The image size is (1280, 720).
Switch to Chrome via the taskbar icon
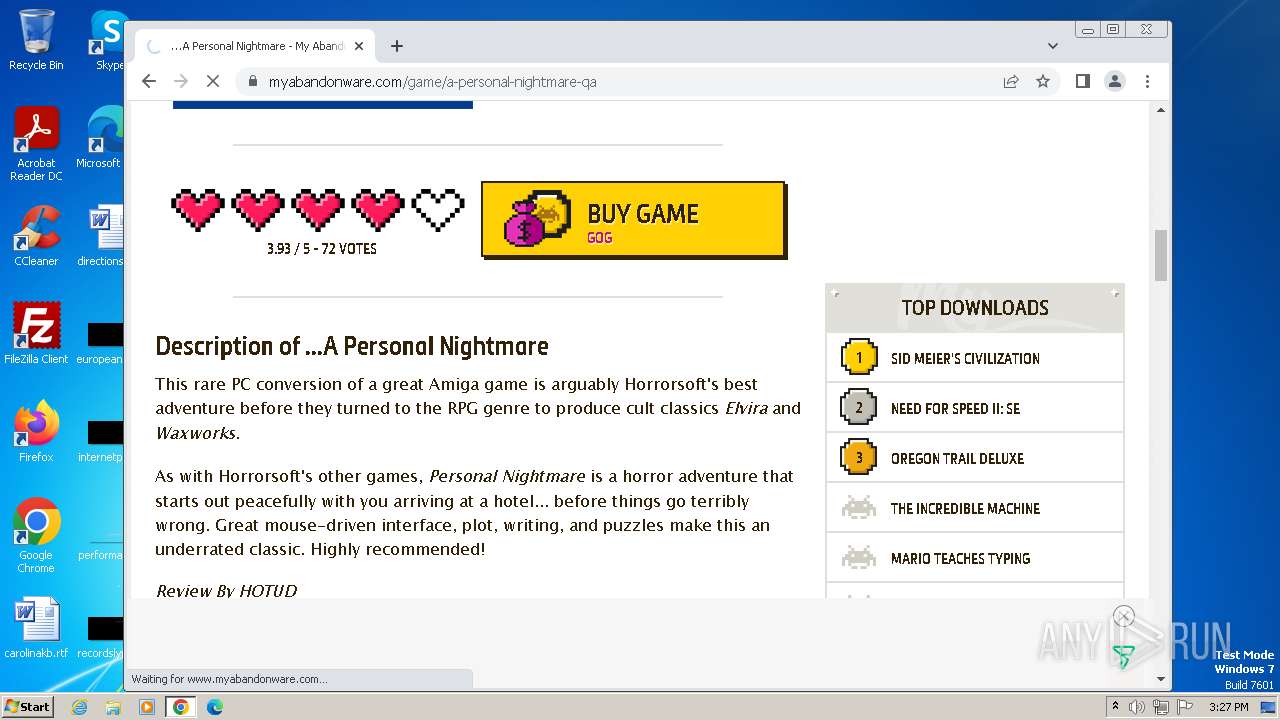[181, 707]
